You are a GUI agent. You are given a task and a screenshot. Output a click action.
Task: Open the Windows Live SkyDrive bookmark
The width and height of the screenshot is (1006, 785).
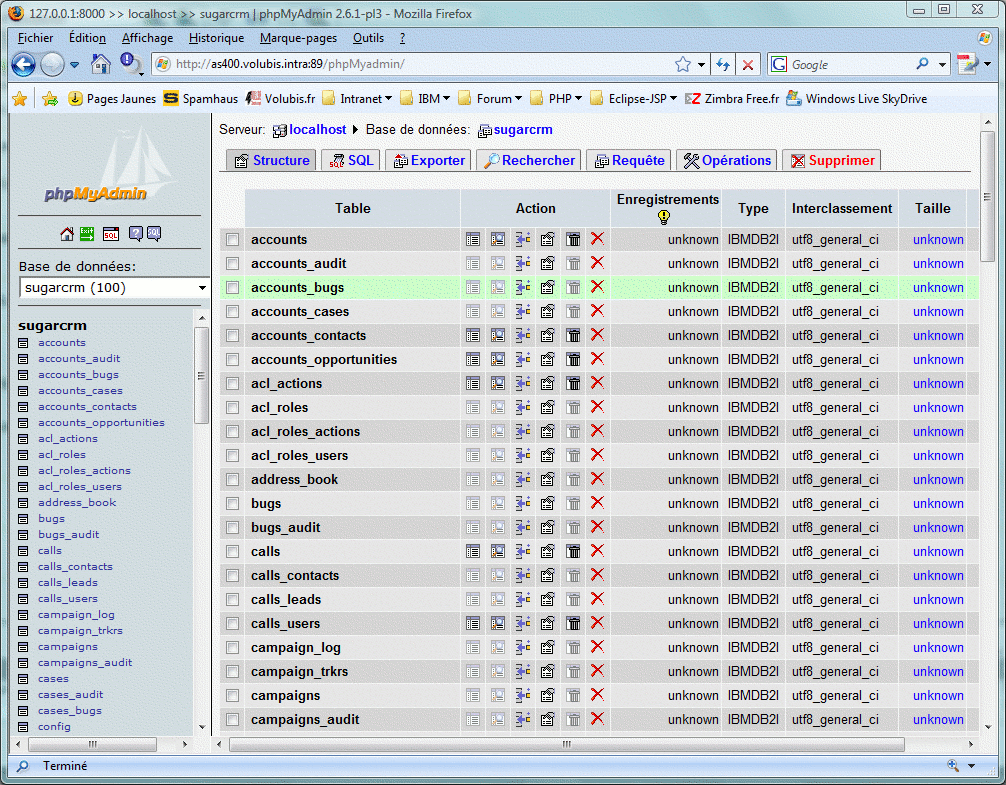[857, 99]
